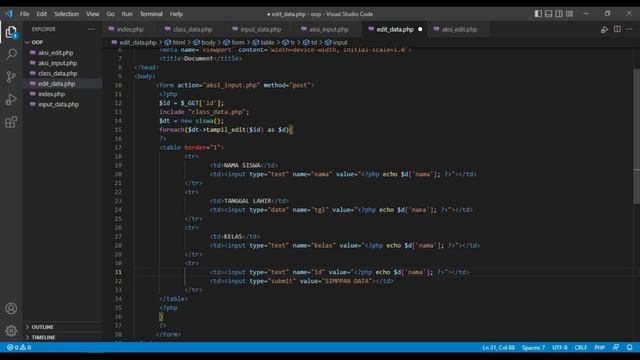This screenshot has width=640, height=360.
Task: Open class_data.php in Explorer
Action: pos(58,73)
